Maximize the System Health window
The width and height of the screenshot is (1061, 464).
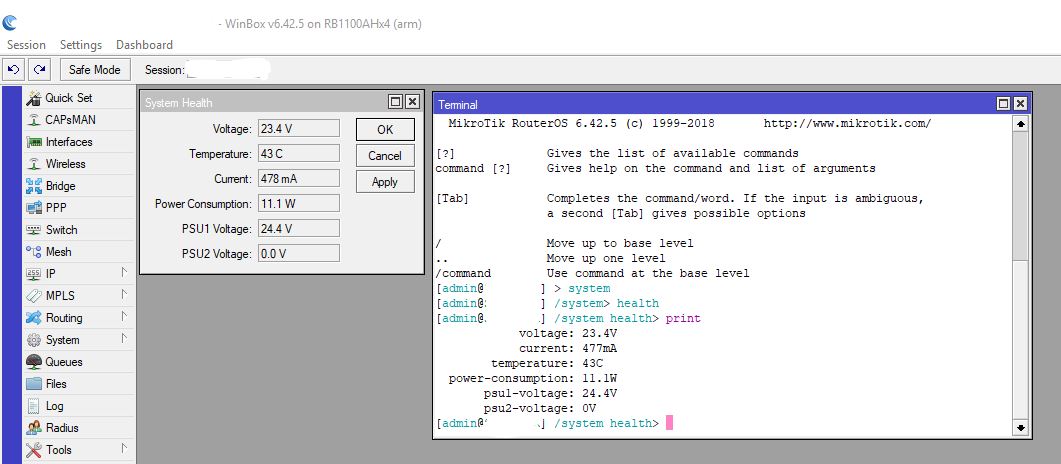click(x=396, y=102)
